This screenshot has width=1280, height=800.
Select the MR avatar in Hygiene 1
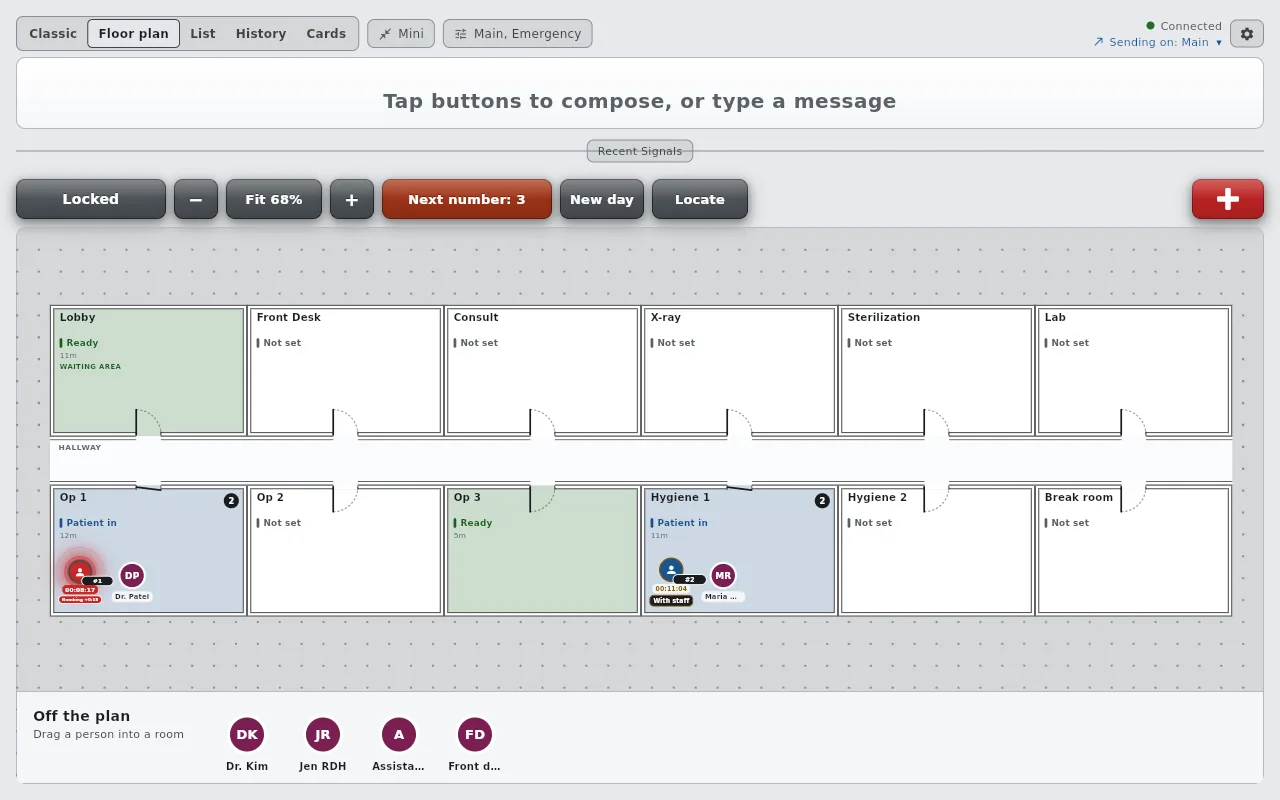pos(723,576)
